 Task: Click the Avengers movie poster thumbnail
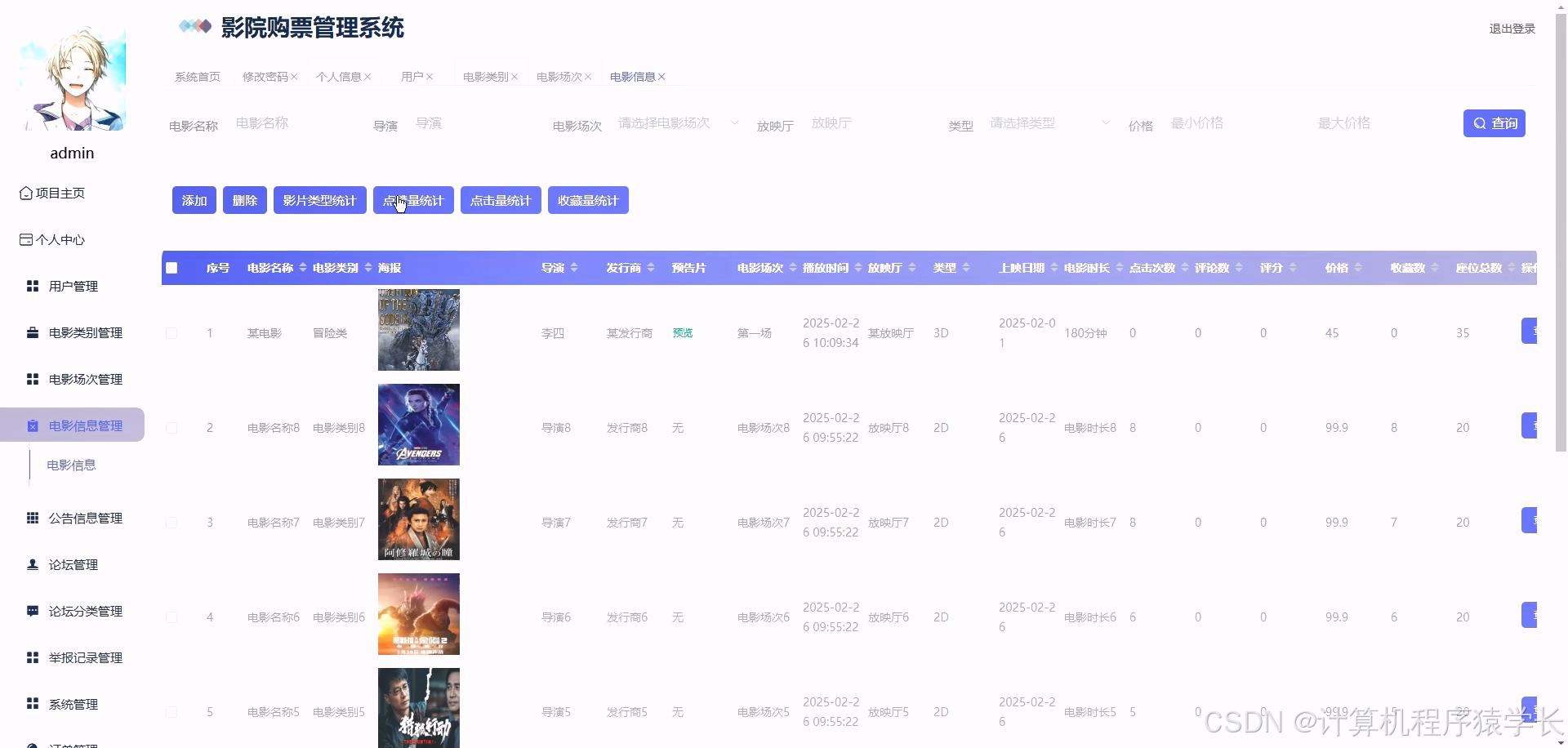click(418, 424)
